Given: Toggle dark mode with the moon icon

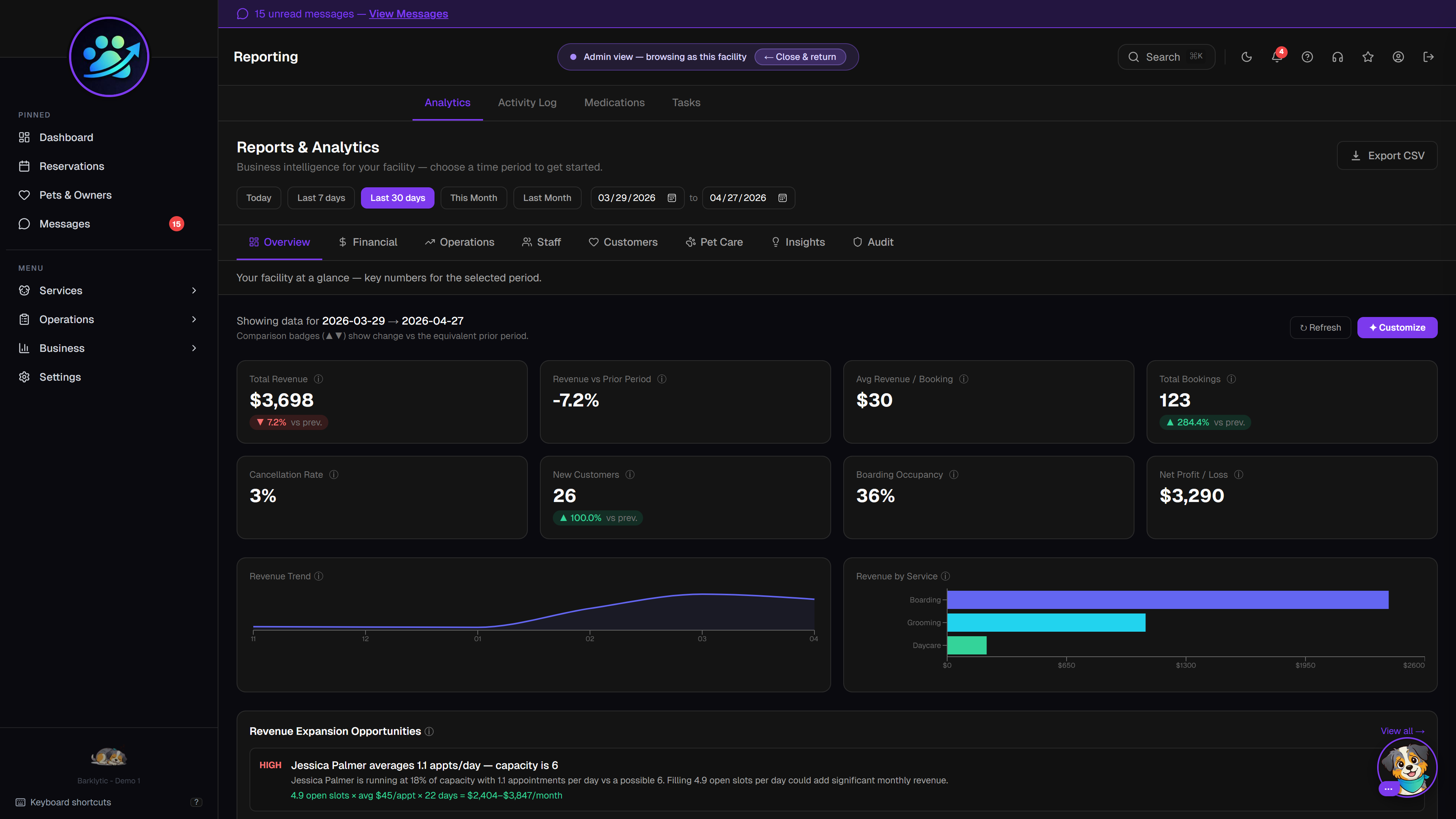Looking at the screenshot, I should coord(1246,56).
